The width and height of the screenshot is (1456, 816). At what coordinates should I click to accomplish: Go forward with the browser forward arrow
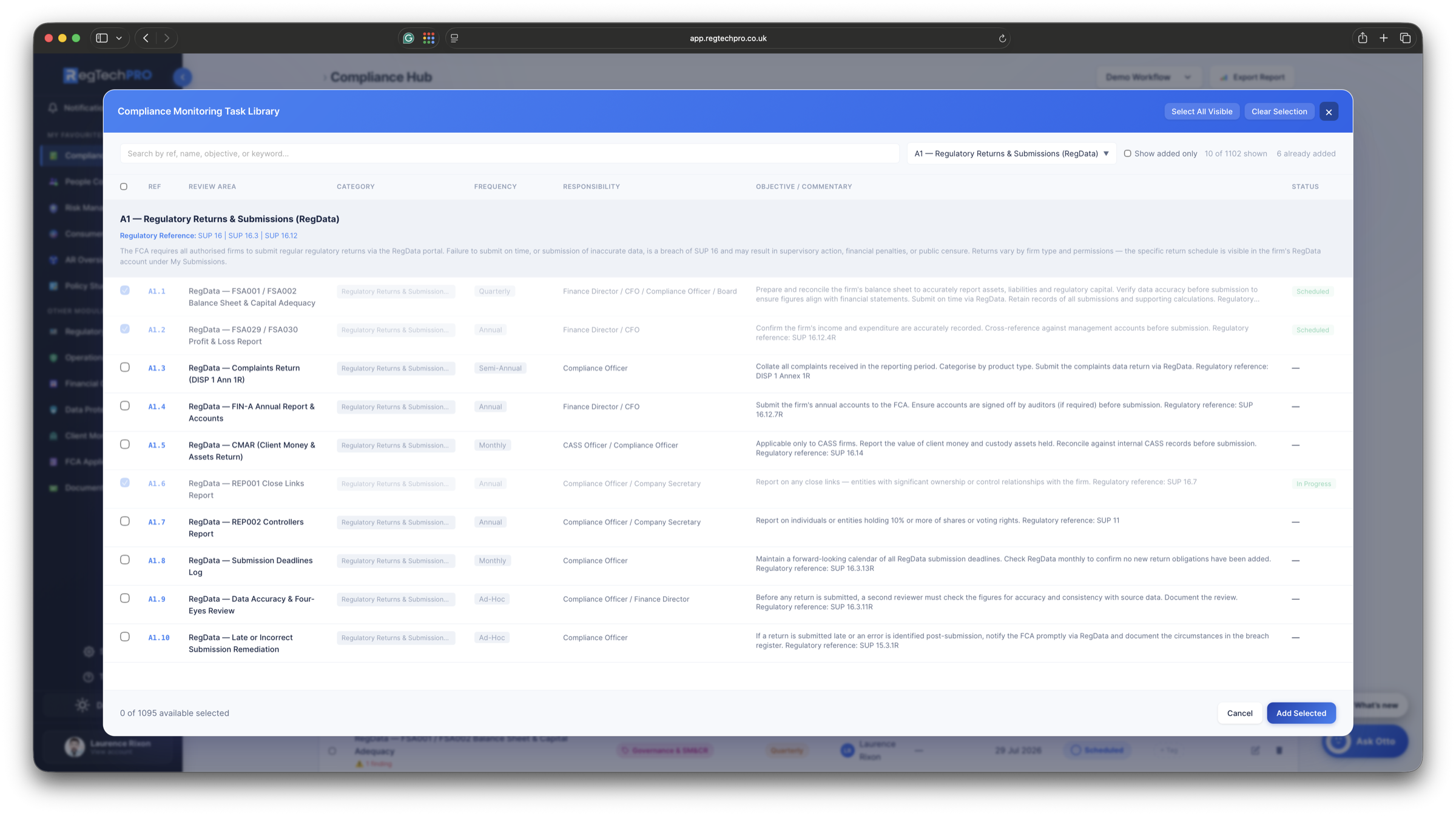tap(167, 38)
